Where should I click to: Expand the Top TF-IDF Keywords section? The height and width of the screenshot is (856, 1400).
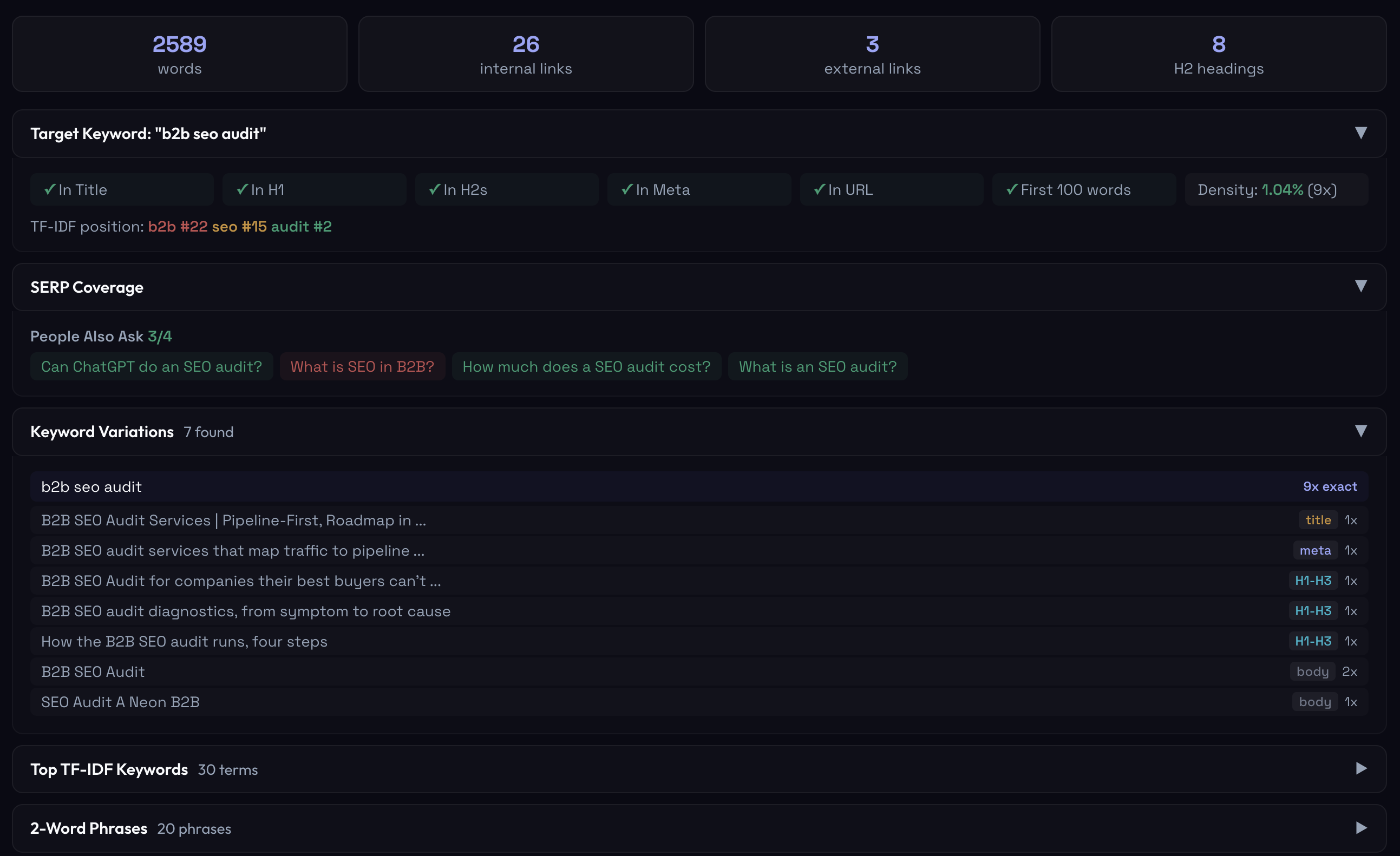pyautogui.click(x=699, y=769)
